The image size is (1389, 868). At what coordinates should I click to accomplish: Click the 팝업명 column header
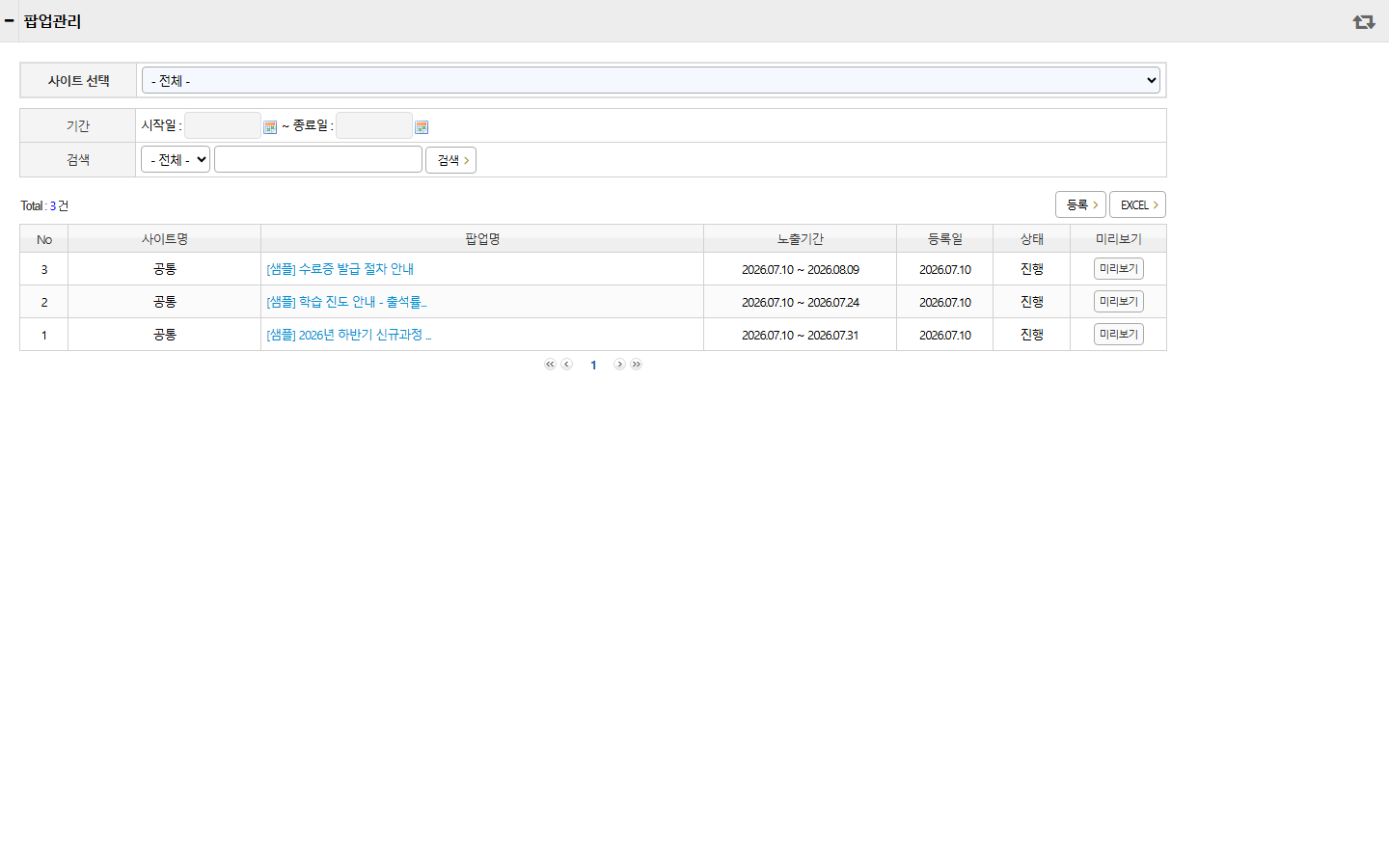tap(482, 238)
